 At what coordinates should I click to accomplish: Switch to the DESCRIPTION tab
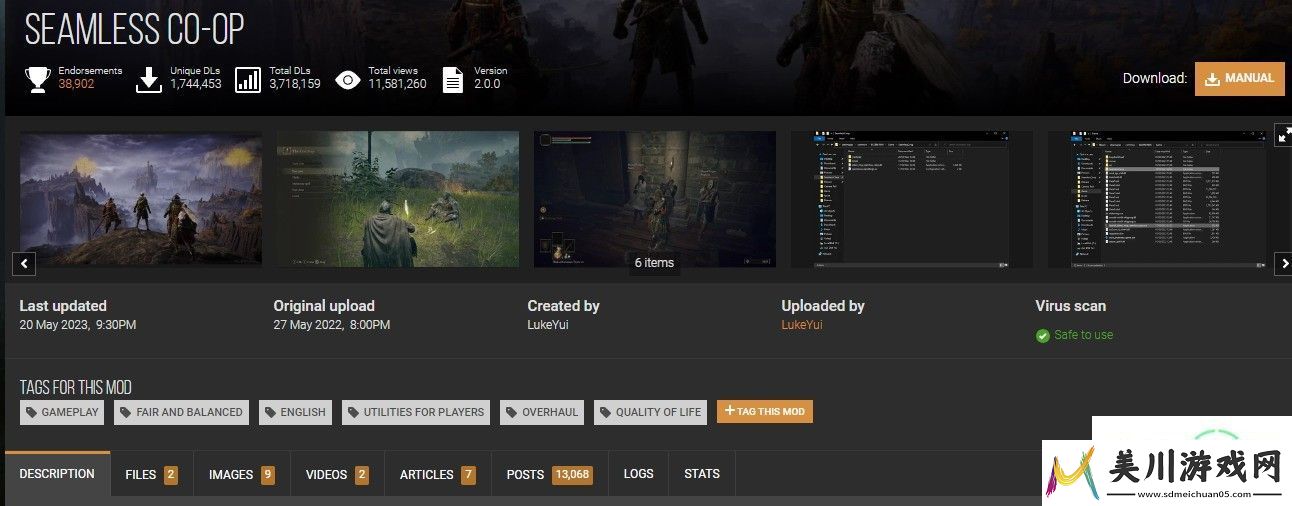[57, 474]
